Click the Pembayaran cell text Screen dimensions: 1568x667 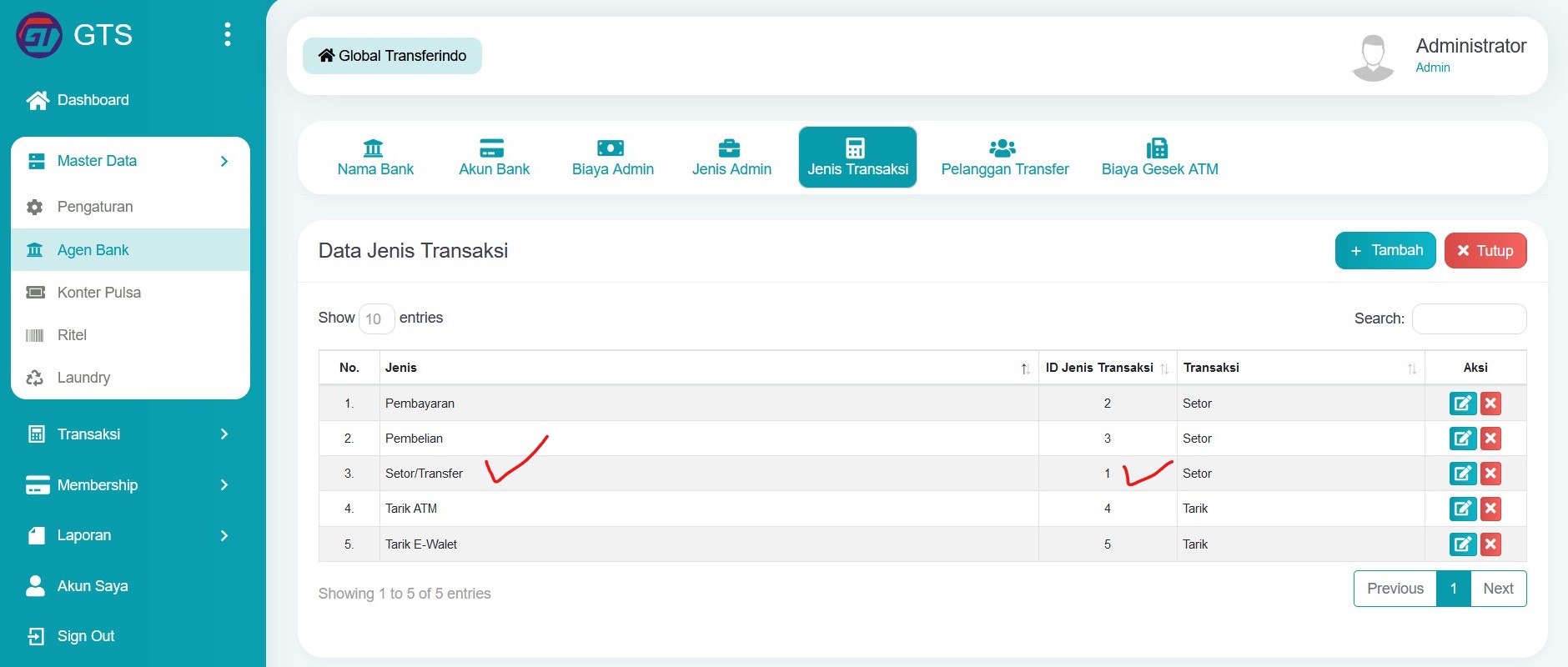tap(420, 404)
